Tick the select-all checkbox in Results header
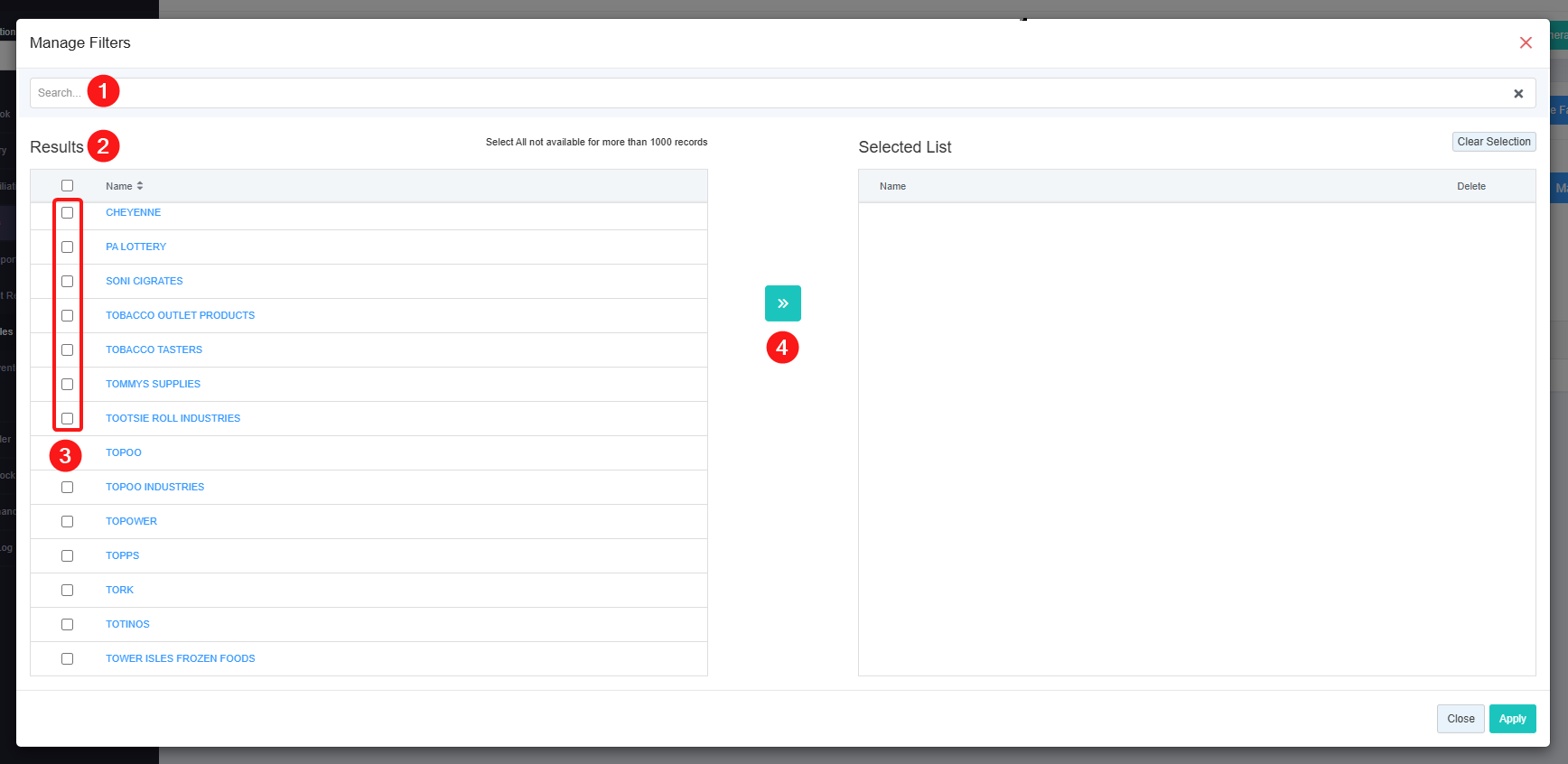The image size is (1568, 764). point(67,186)
